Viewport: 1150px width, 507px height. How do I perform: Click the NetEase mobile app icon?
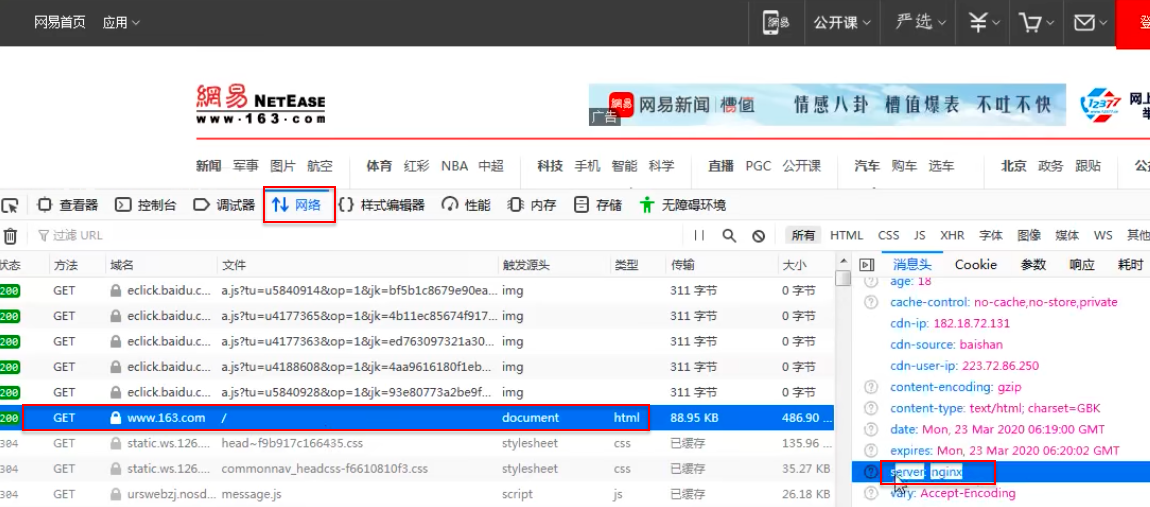pyautogui.click(x=778, y=23)
